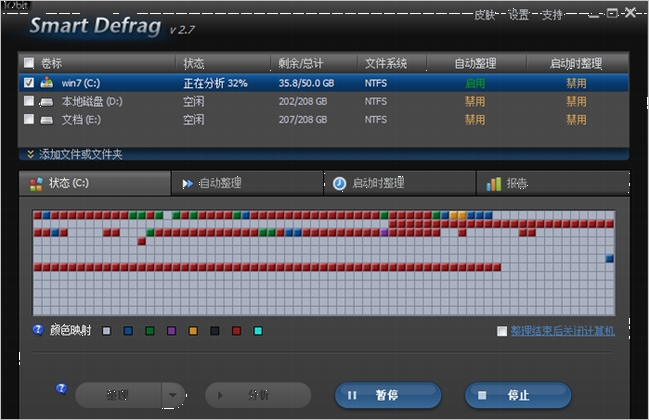Check the 本地磁盘 (D:) drive checkbox
This screenshot has width=649, height=420.
(29, 101)
